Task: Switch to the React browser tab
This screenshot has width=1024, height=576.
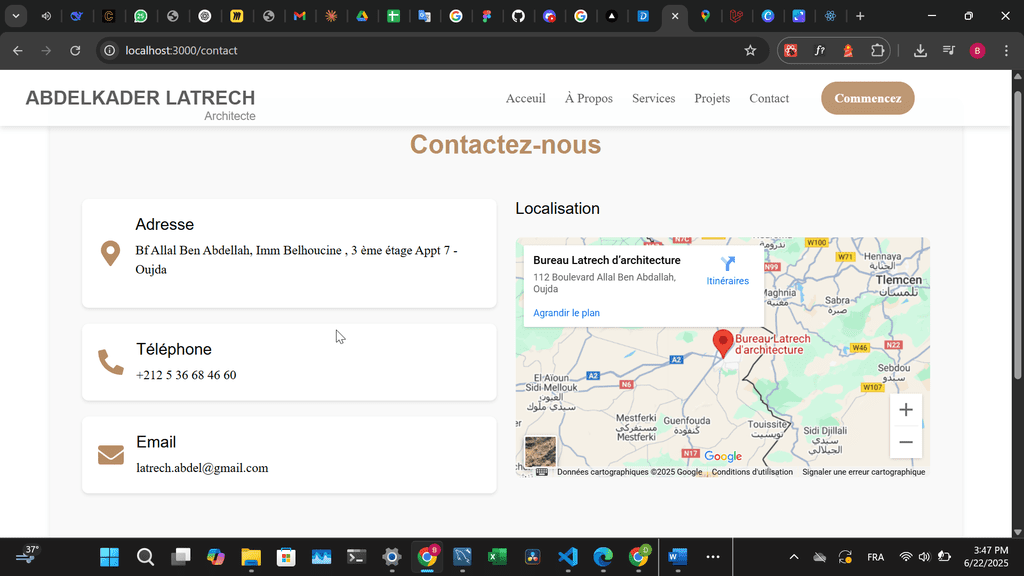Action: point(830,16)
